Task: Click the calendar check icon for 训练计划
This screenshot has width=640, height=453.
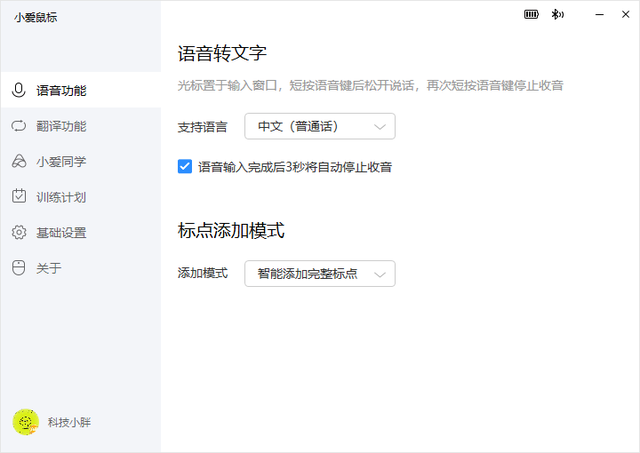Action: point(18,197)
